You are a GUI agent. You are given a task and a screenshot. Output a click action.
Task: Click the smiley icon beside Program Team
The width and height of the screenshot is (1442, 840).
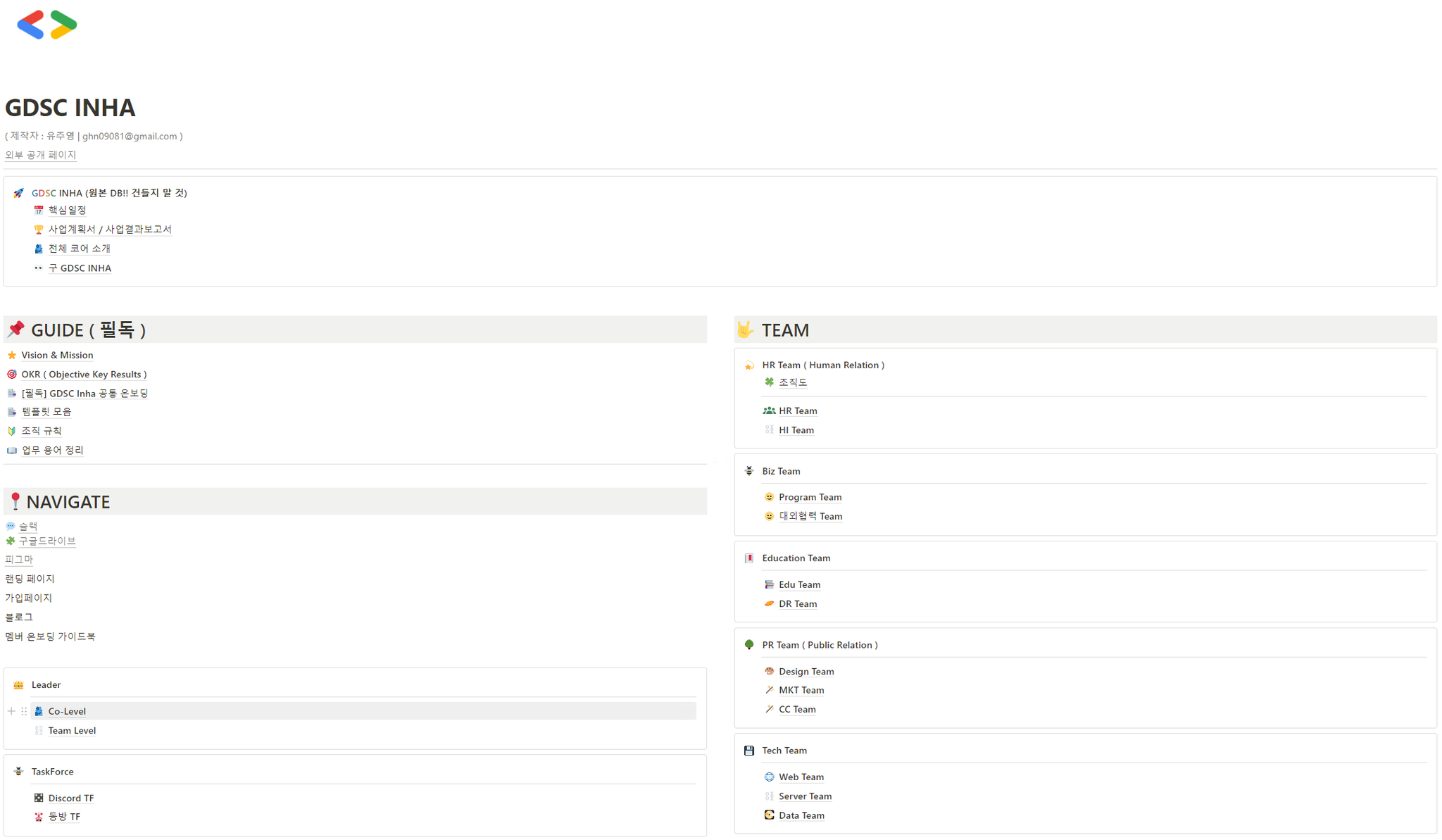769,497
